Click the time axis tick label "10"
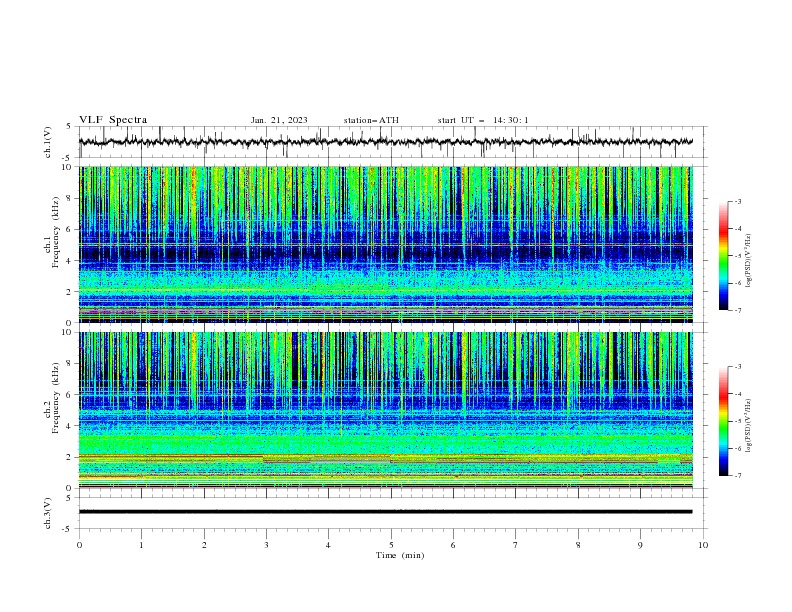 coord(703,545)
